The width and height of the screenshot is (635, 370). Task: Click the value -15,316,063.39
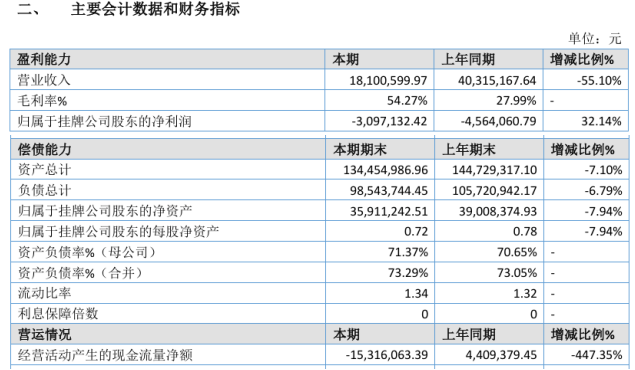387,355
